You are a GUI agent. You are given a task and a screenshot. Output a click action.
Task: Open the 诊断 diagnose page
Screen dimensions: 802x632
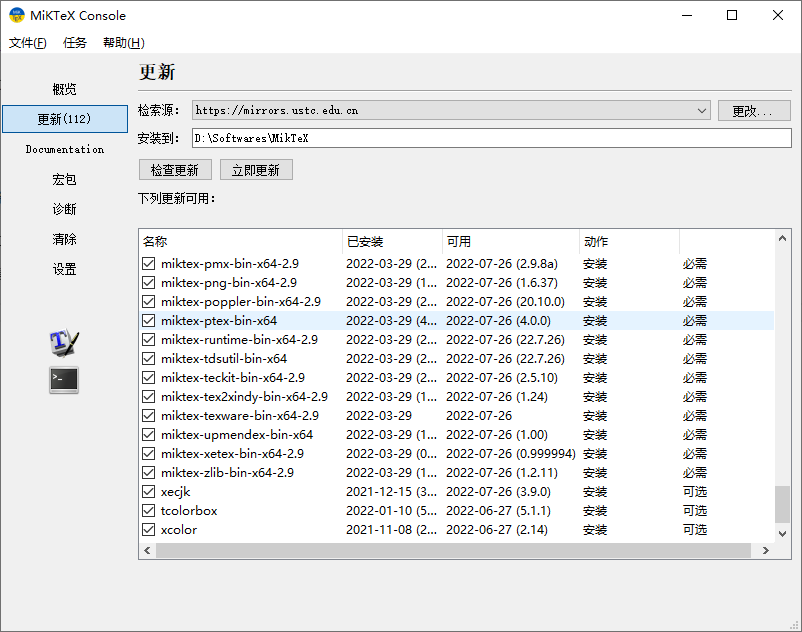pos(64,209)
